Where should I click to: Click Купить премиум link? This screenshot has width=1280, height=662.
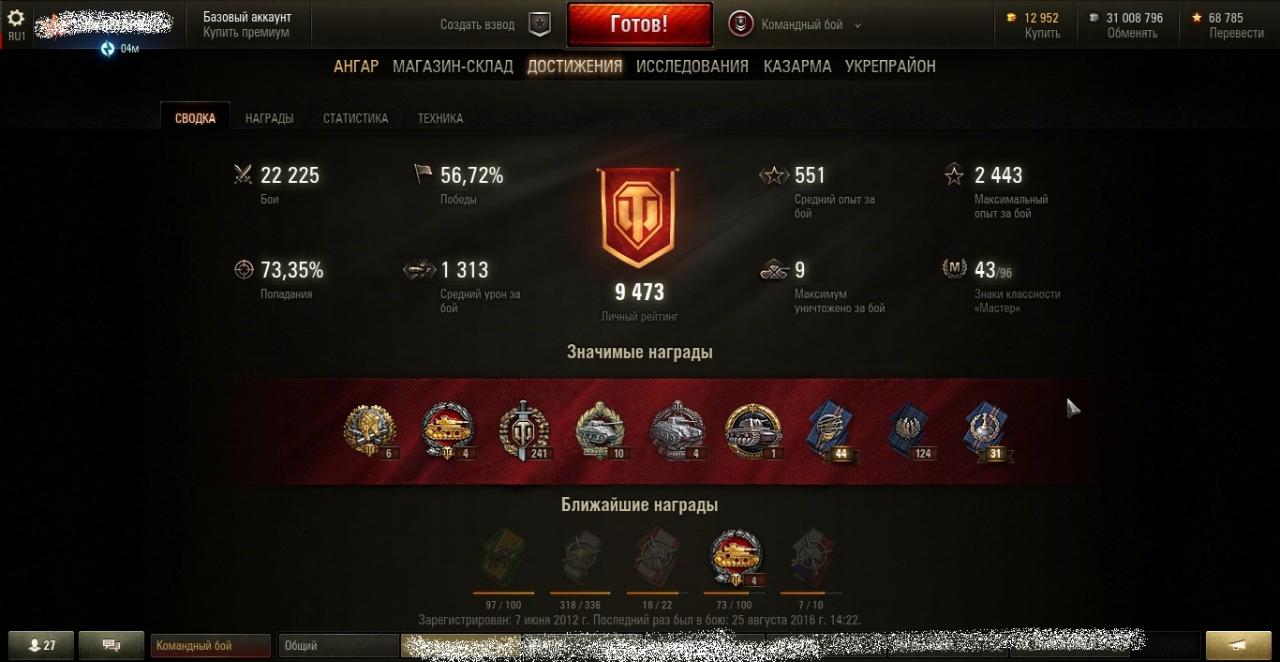pos(246,32)
